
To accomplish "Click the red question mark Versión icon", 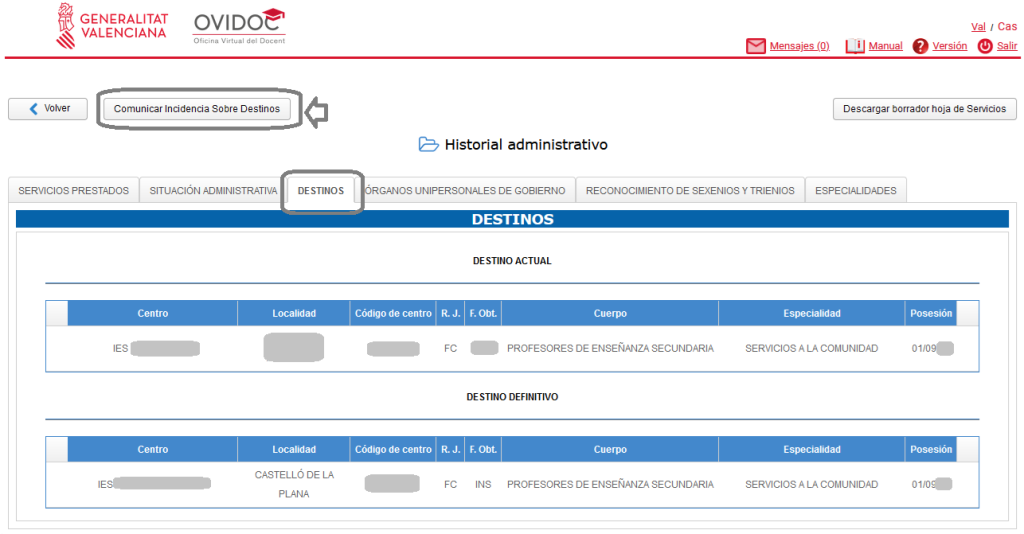I will point(921,46).
